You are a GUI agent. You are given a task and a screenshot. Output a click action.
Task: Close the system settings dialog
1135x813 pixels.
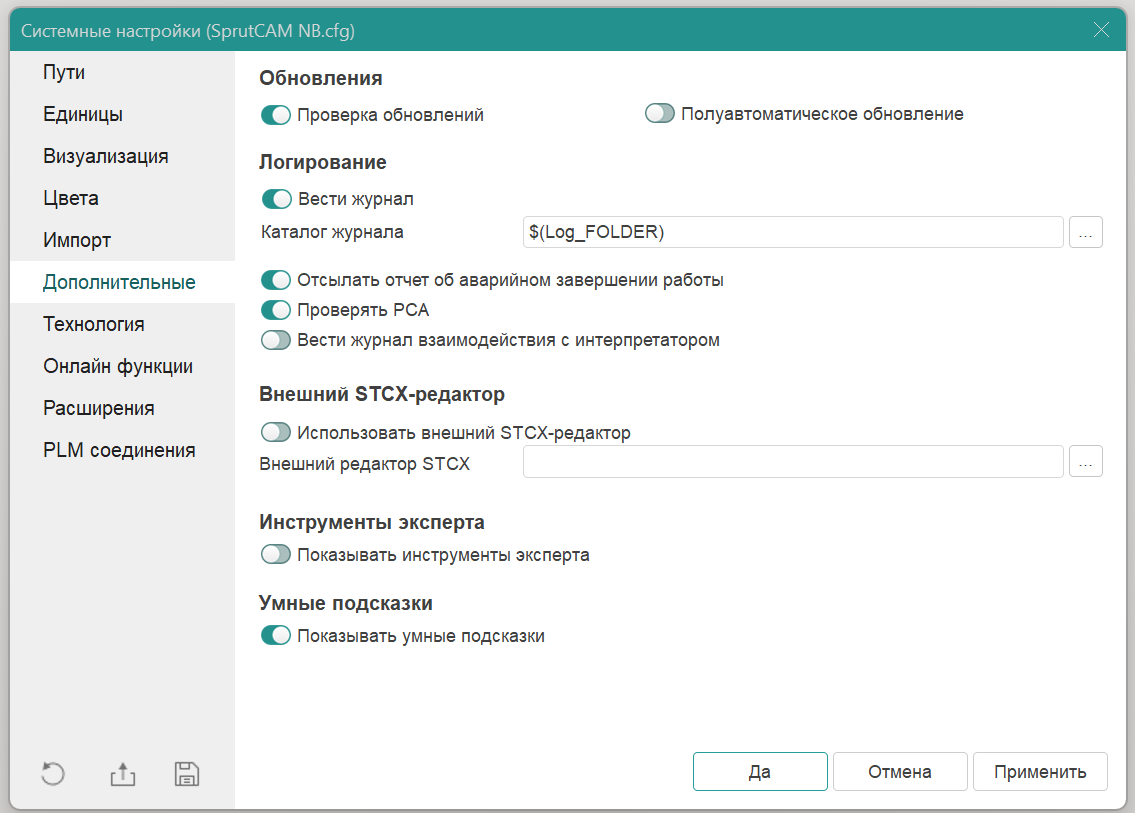(1101, 30)
